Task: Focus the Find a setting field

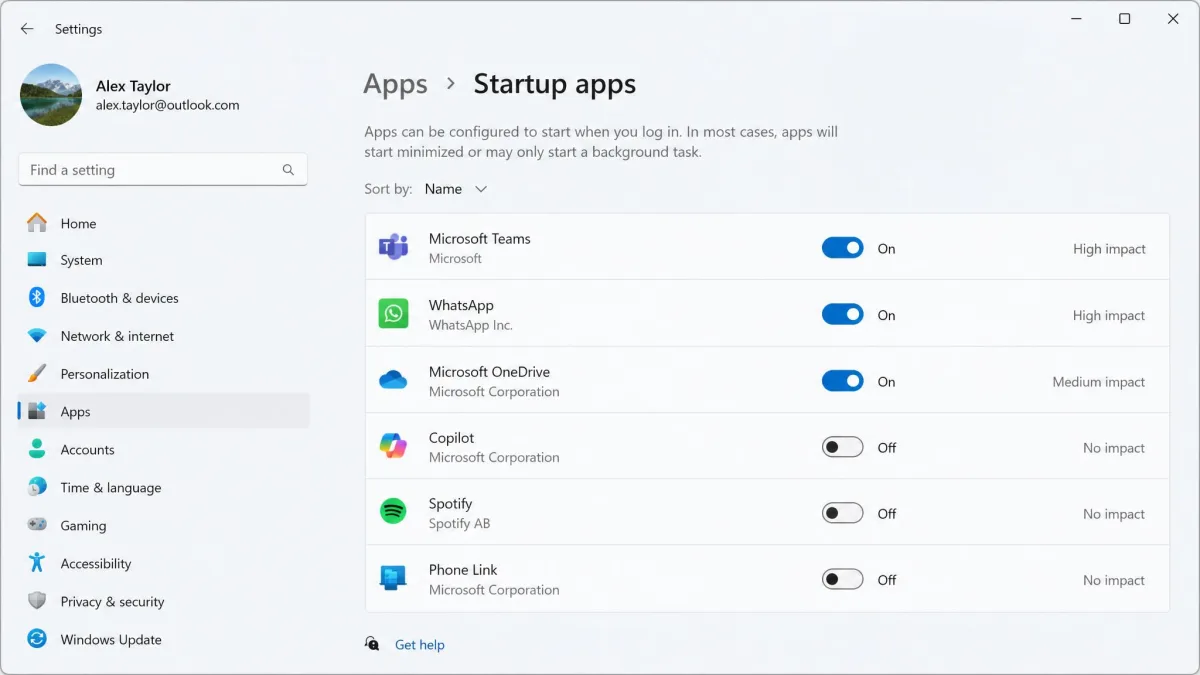Action: click(163, 170)
